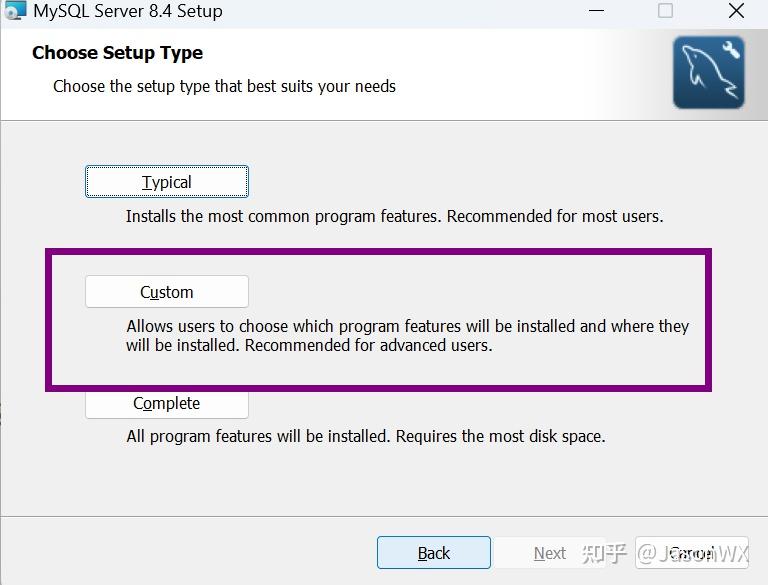Click the 知乎 watermark logo
Viewport: 768px width, 585px height.
[604, 553]
